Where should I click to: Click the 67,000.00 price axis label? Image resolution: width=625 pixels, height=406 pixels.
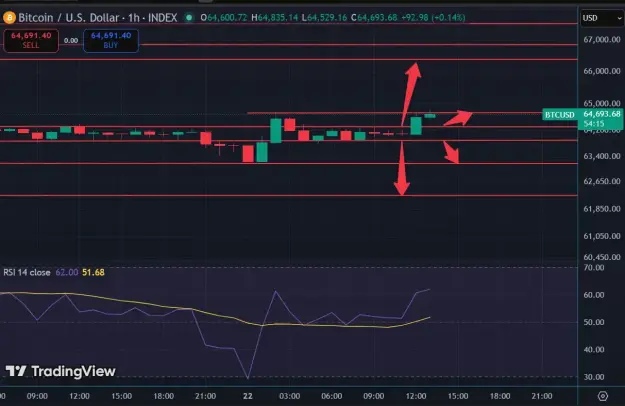click(x=602, y=39)
